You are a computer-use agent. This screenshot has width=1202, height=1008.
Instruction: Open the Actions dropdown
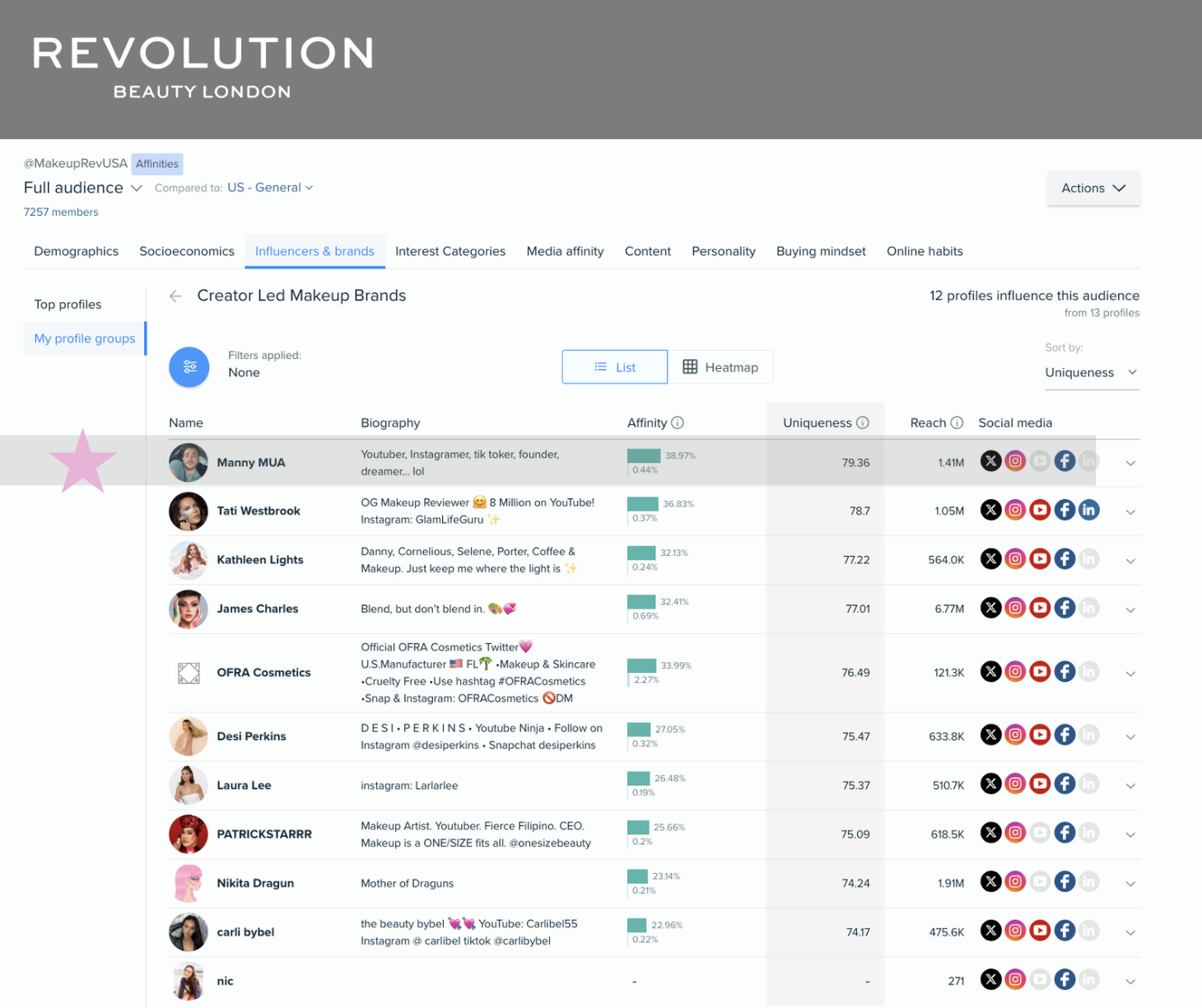coord(1093,188)
